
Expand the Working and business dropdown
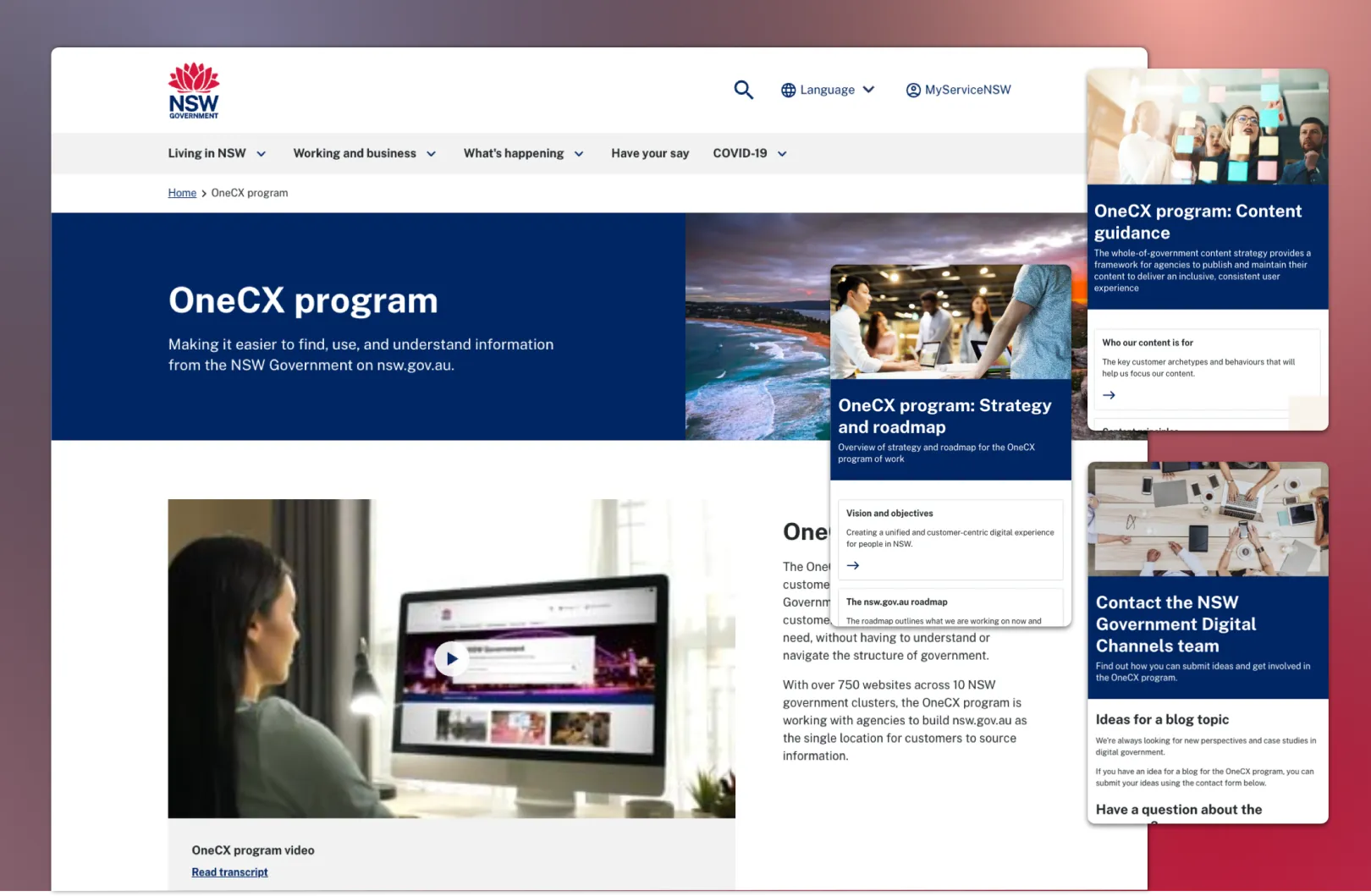point(364,153)
